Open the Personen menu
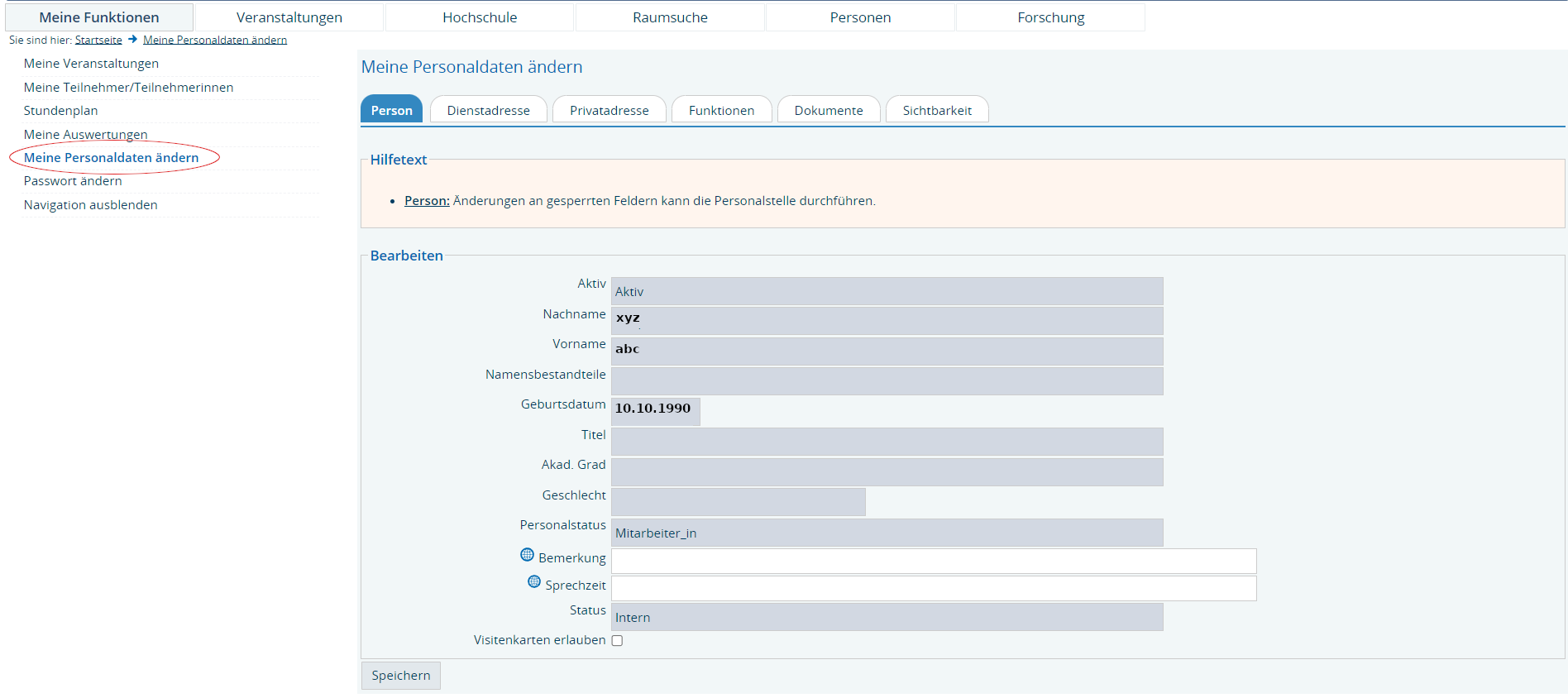The width and height of the screenshot is (1568, 698). 860,17
